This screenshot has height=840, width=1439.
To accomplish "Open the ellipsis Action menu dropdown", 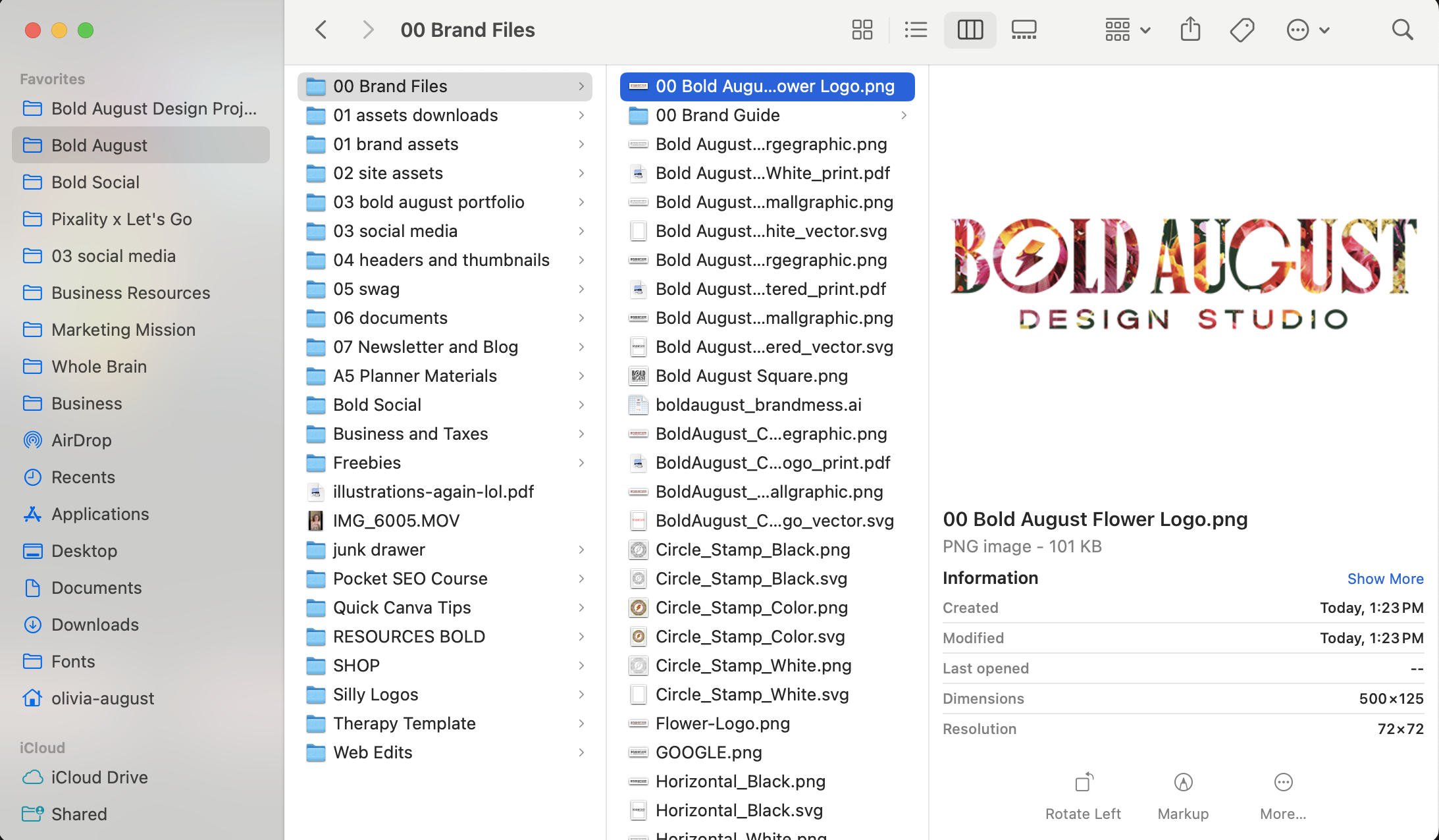I will click(x=1307, y=30).
